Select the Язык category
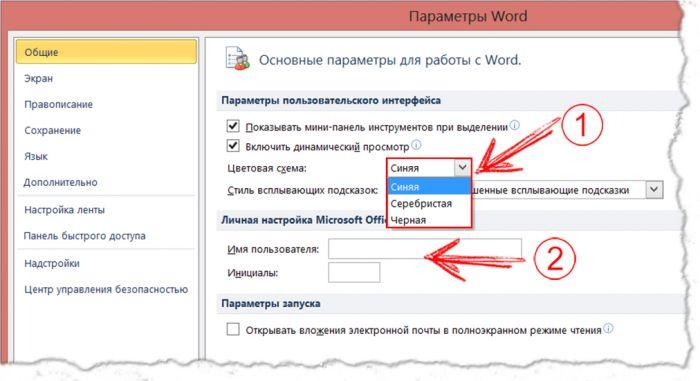The image size is (700, 381). tap(36, 156)
